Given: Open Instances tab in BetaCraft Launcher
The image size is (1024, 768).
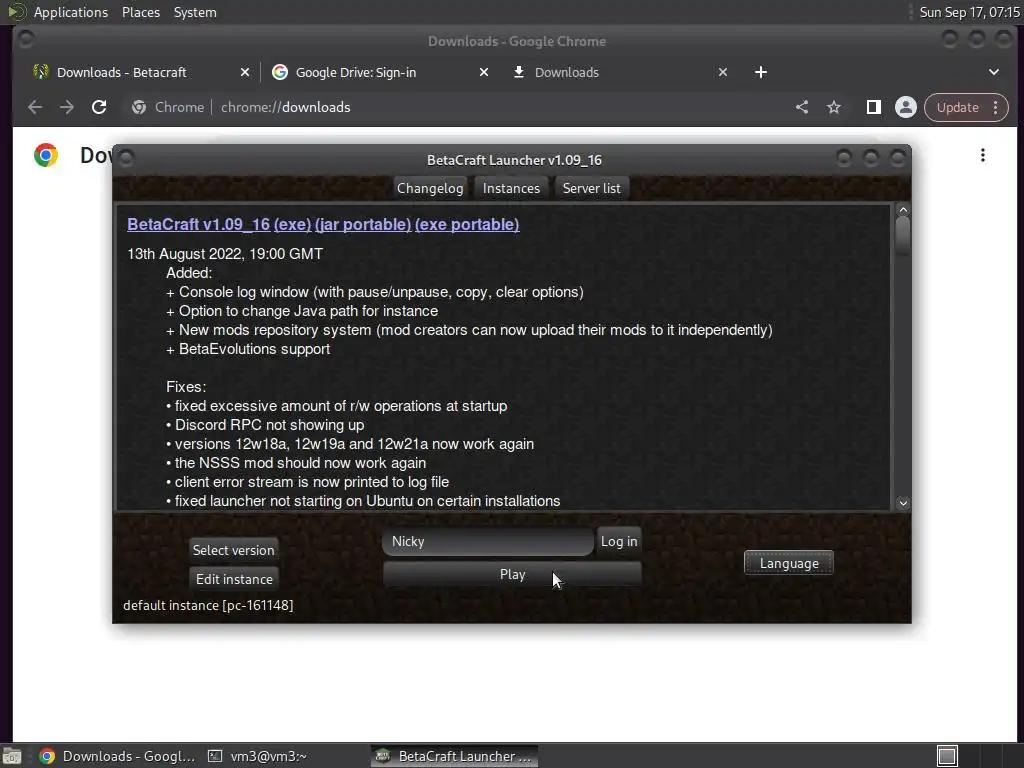Looking at the screenshot, I should (511, 188).
